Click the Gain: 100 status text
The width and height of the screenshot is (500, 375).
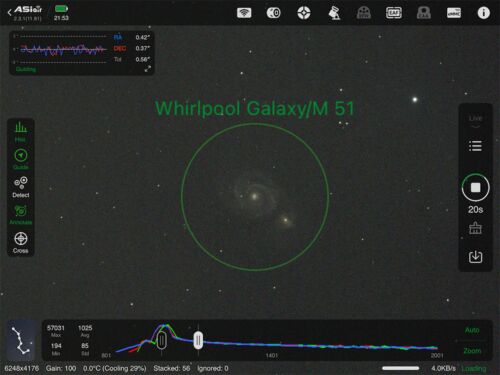pos(61,368)
